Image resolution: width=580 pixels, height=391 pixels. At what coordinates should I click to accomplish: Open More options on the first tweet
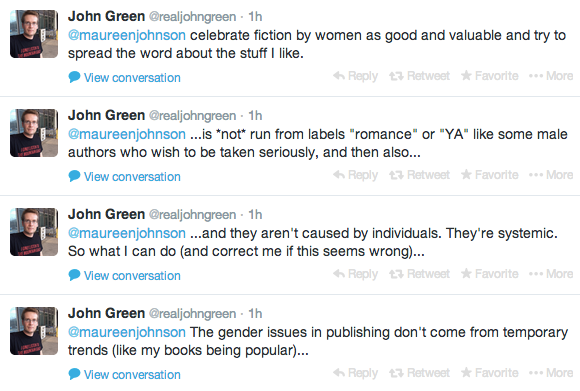[x=551, y=76]
